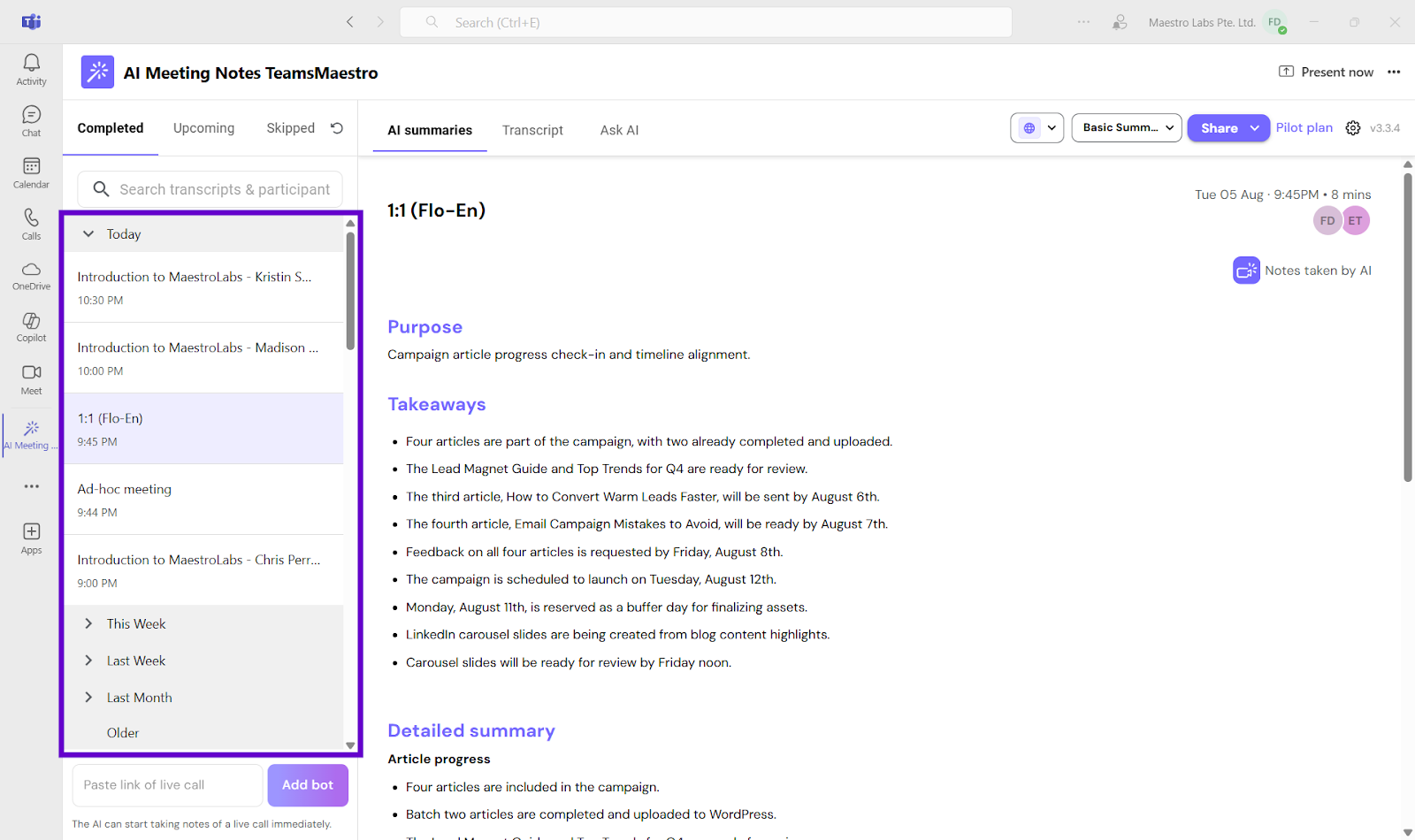1415x840 pixels.
Task: Click the TeamsMaestro app logo icon
Action: coord(97,73)
